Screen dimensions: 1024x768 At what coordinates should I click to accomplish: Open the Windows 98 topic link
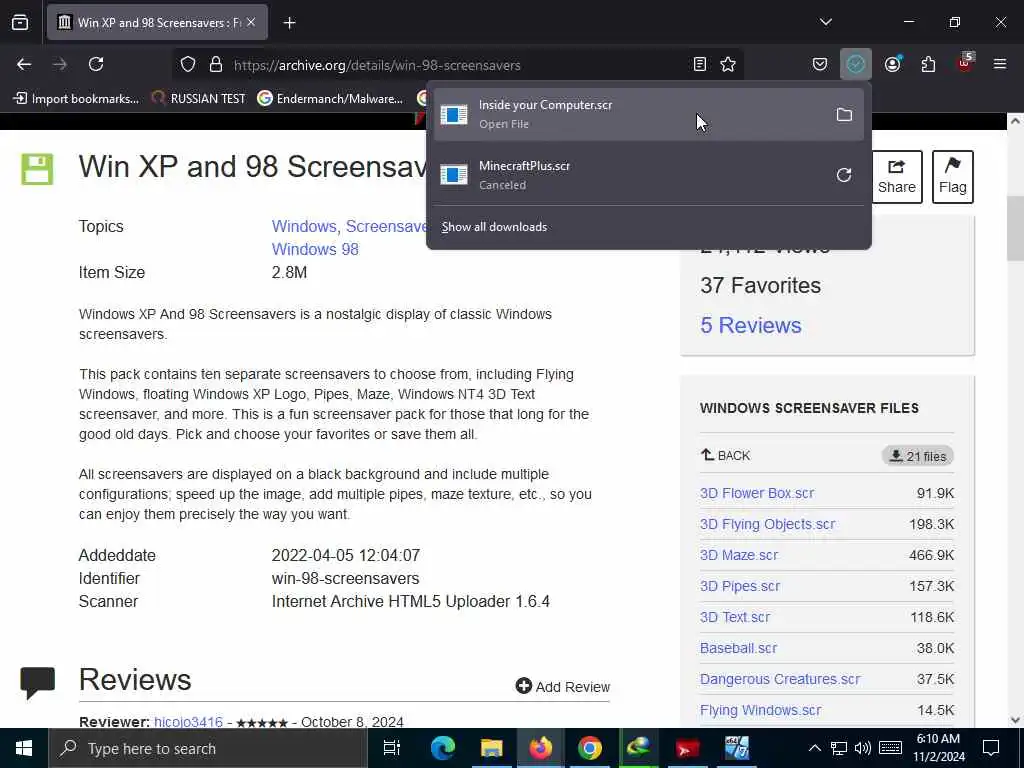point(315,249)
